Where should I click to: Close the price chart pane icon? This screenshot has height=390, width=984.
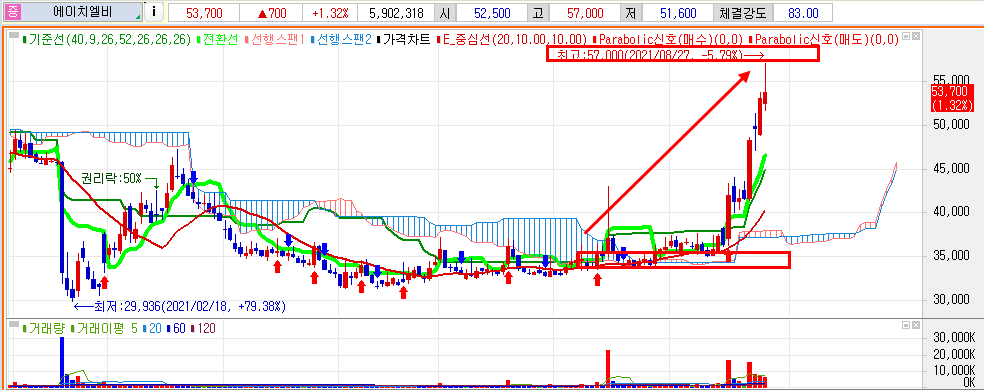coord(916,36)
